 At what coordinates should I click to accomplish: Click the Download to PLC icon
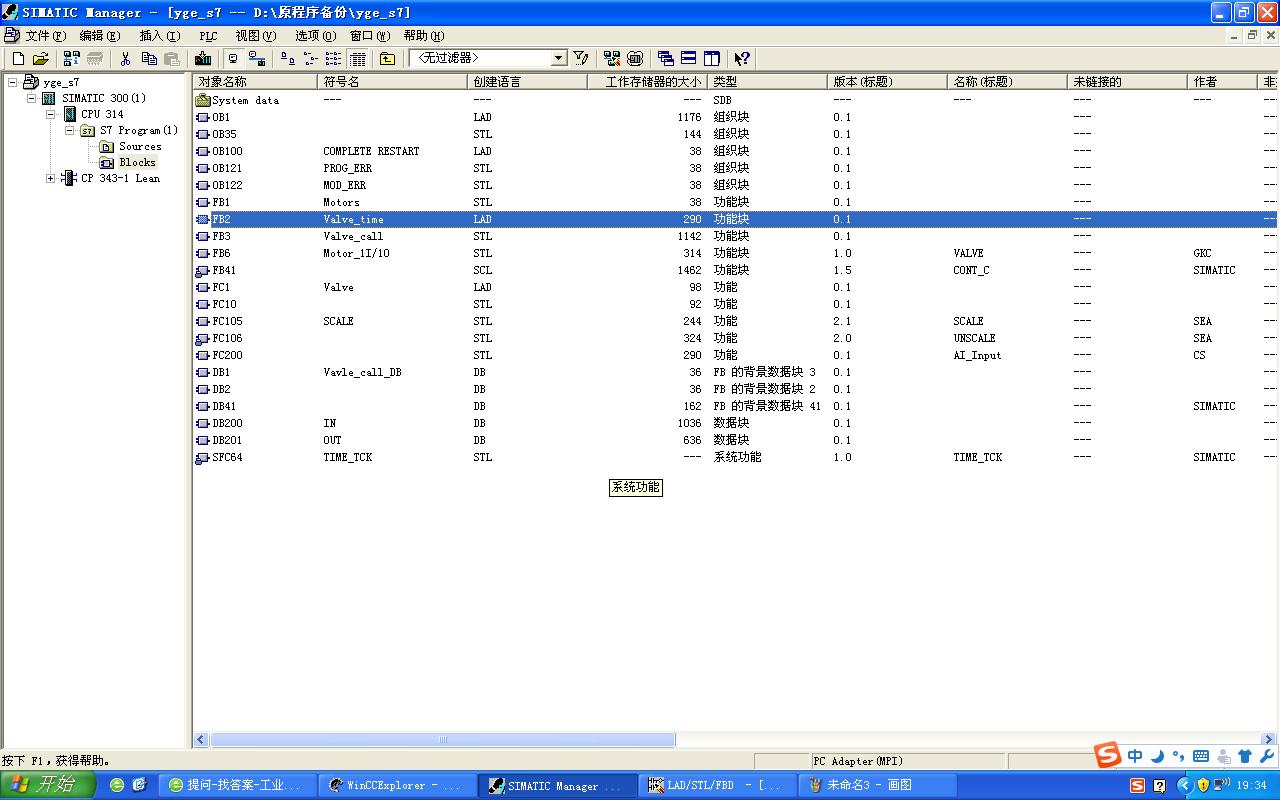[204, 59]
